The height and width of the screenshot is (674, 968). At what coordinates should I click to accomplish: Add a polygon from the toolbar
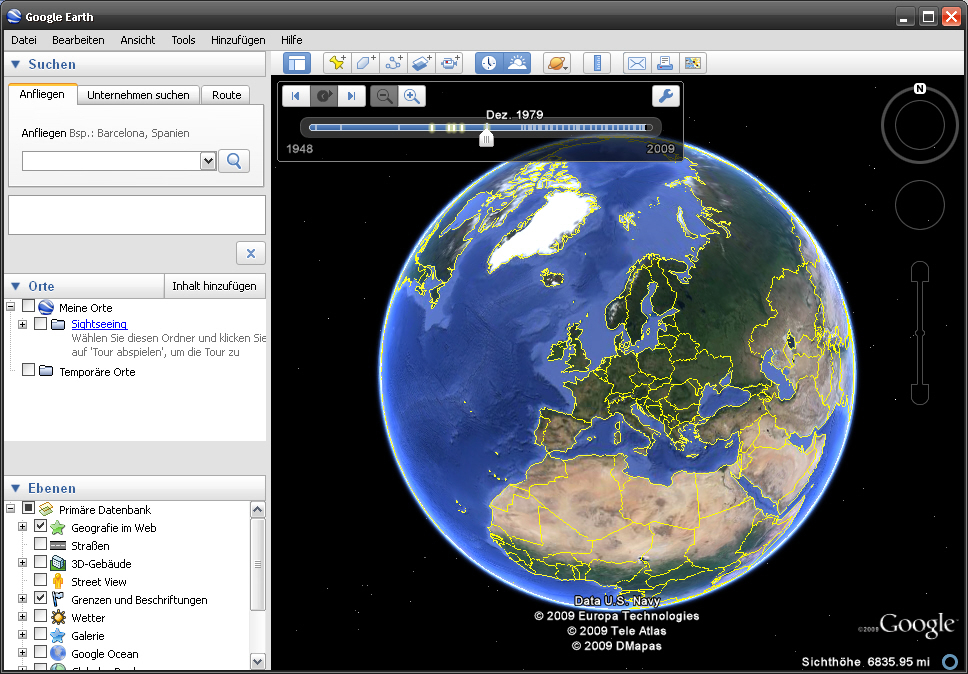click(365, 63)
